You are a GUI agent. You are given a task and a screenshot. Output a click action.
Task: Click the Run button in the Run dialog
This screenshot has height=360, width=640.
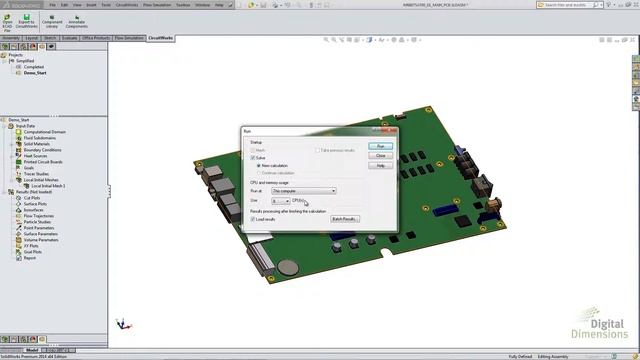[x=380, y=146]
